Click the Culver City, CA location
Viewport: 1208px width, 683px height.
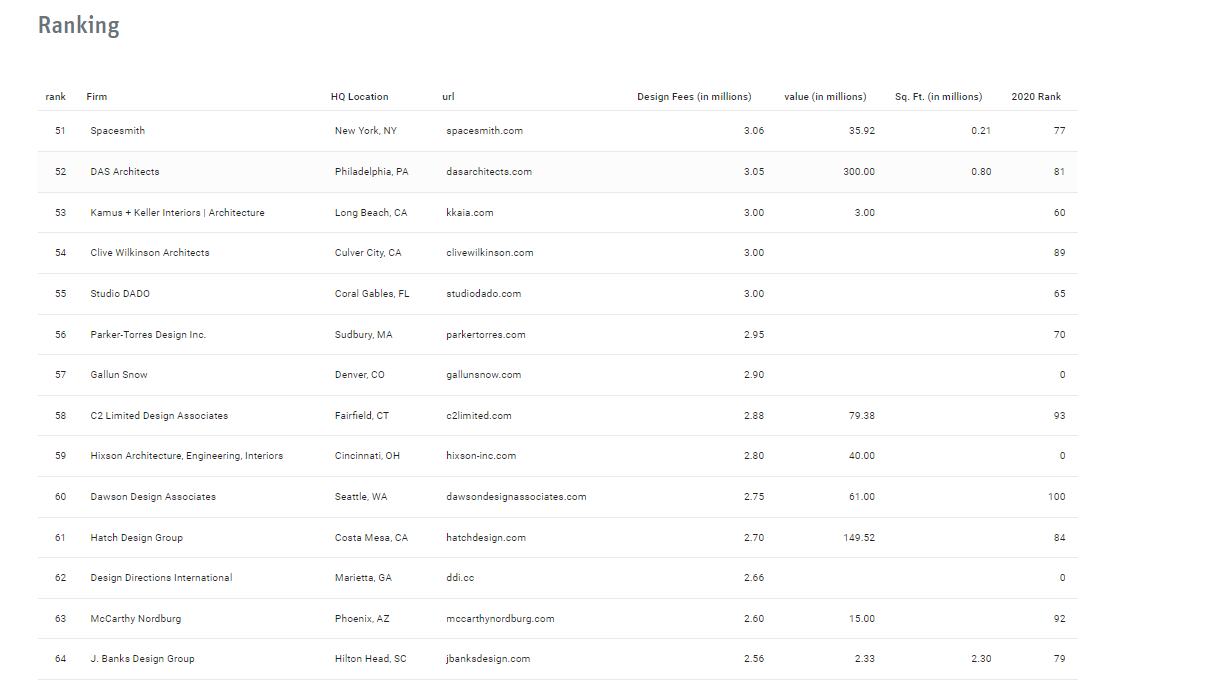[368, 253]
